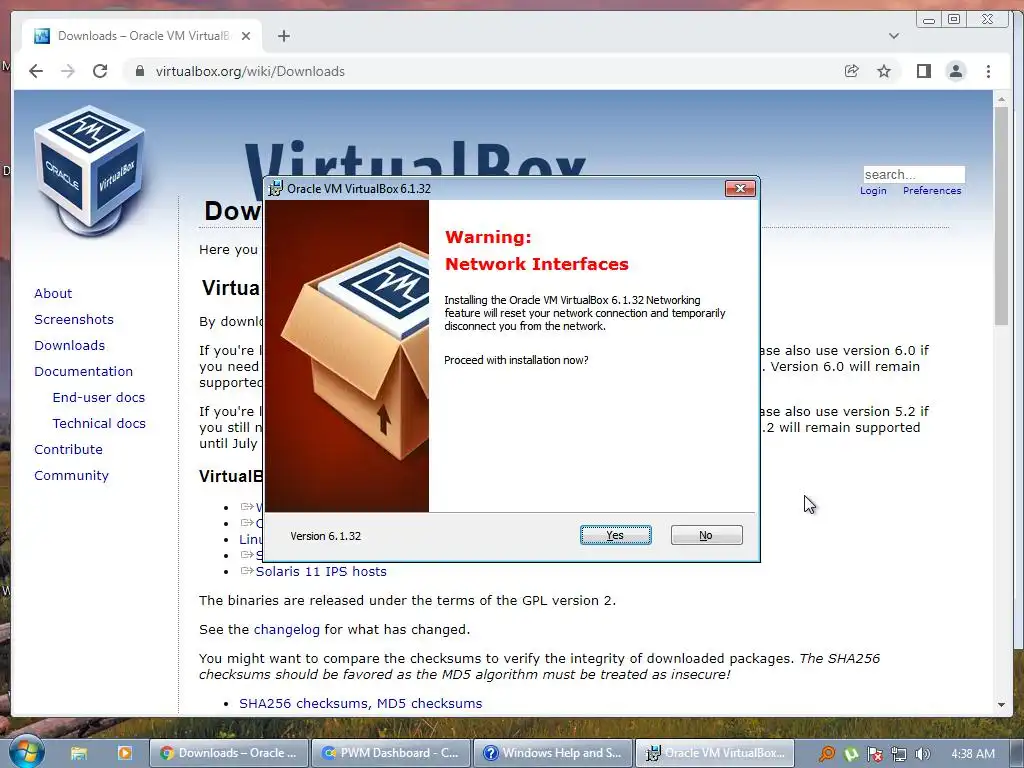This screenshot has width=1024, height=768.
Task: Share this page icon in Chrome
Action: pos(851,71)
